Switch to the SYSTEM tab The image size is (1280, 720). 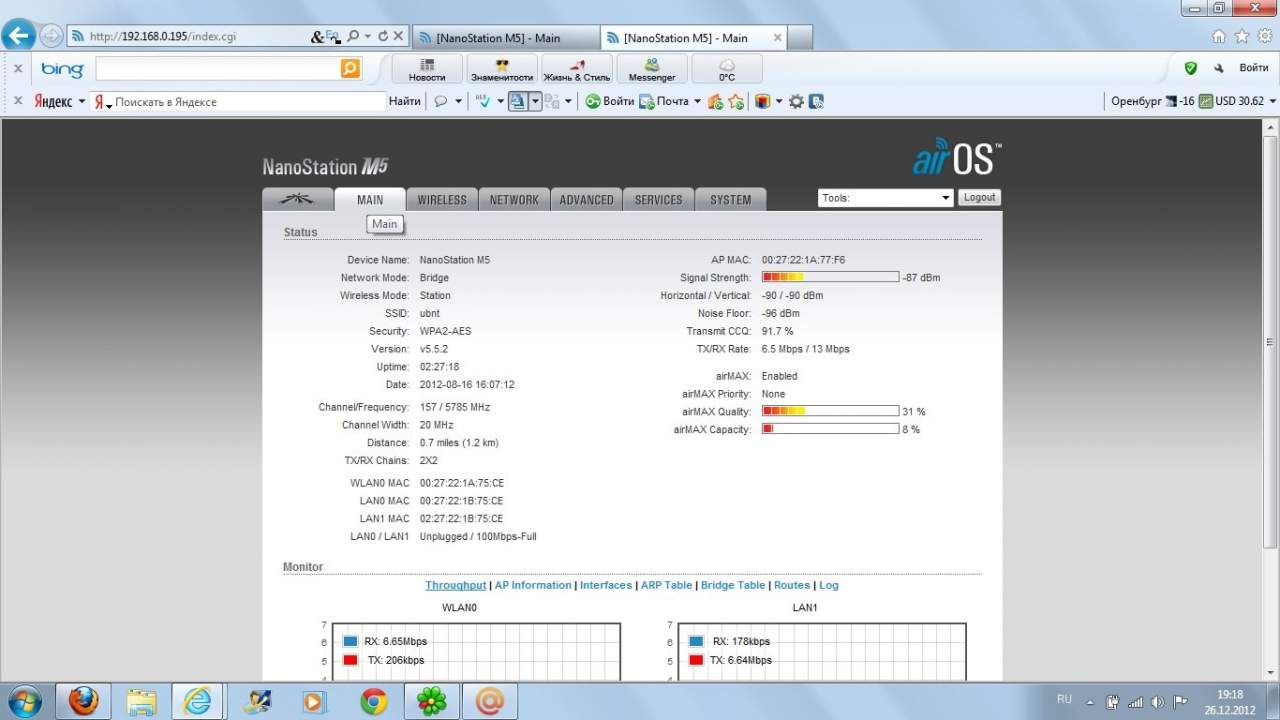point(730,199)
